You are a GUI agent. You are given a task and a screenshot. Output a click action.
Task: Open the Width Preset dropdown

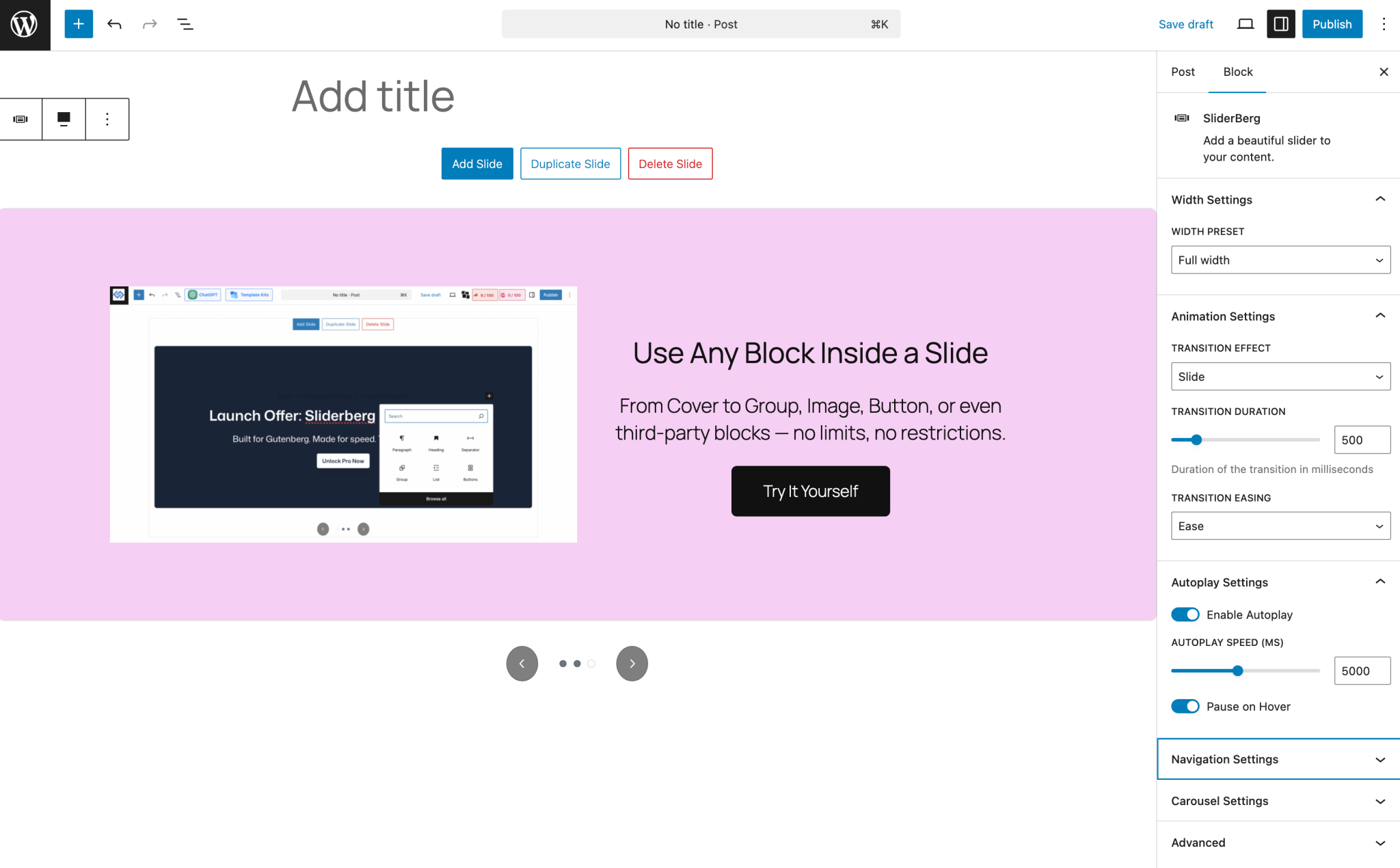[1280, 260]
